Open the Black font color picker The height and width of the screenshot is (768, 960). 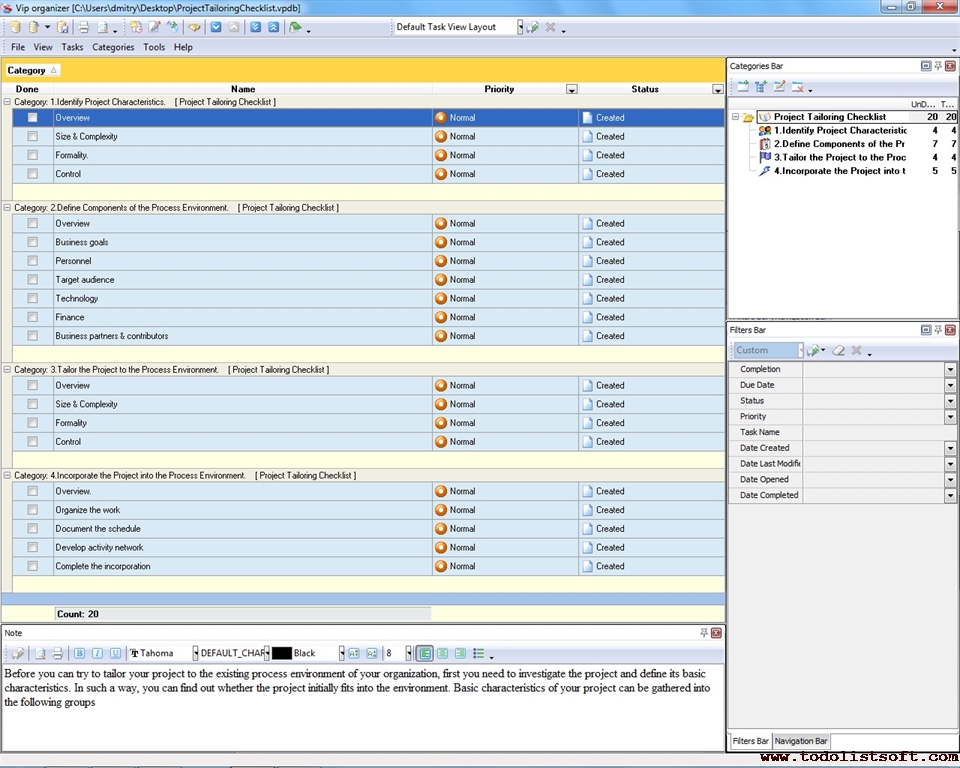341,654
